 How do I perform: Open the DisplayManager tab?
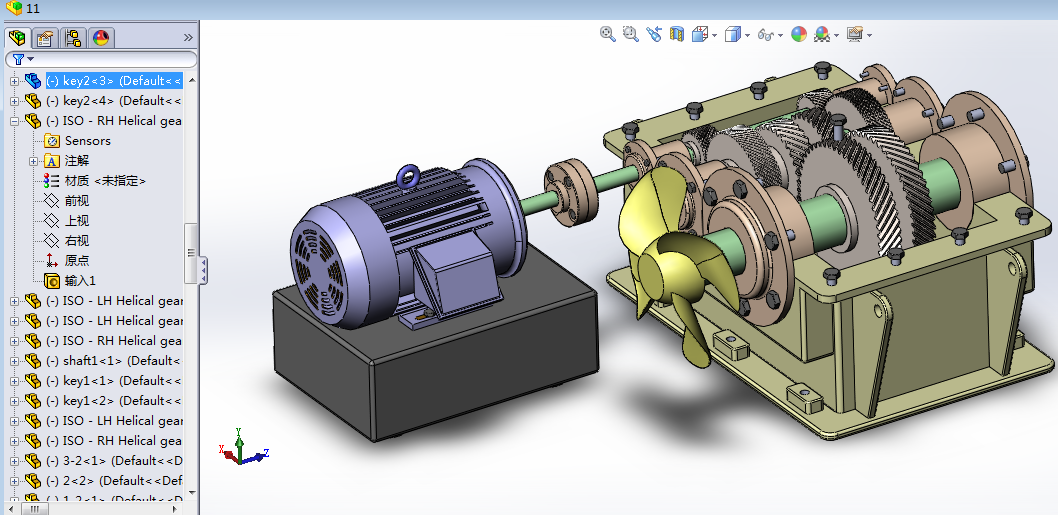[x=101, y=38]
